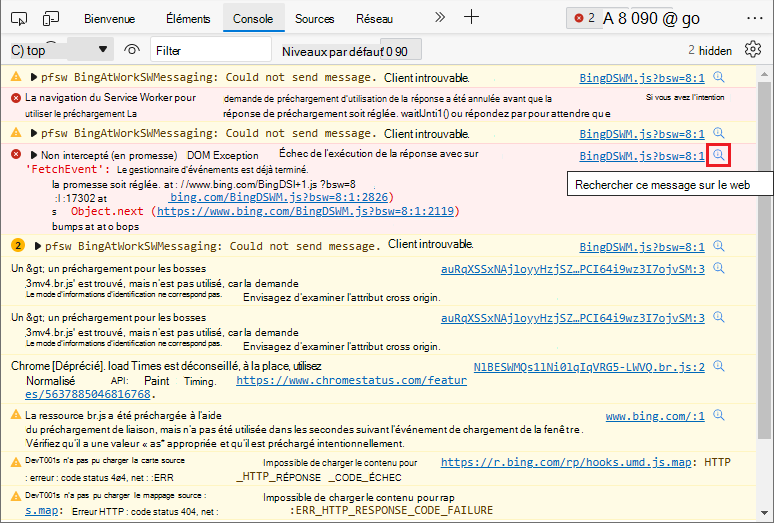The image size is (774, 523).
Task: Open BingDSWM.js link in DOM Exception row
Action: click(x=642, y=156)
